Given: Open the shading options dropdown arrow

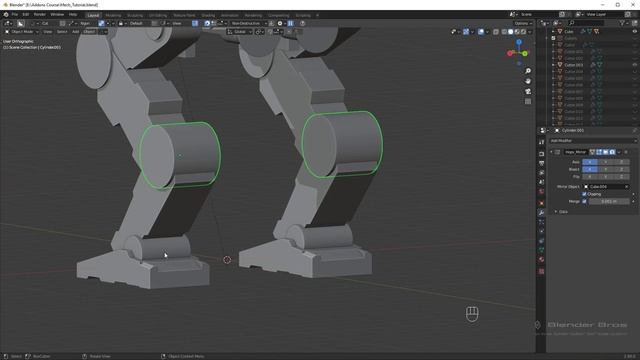Looking at the screenshot, I should tap(530, 31).
